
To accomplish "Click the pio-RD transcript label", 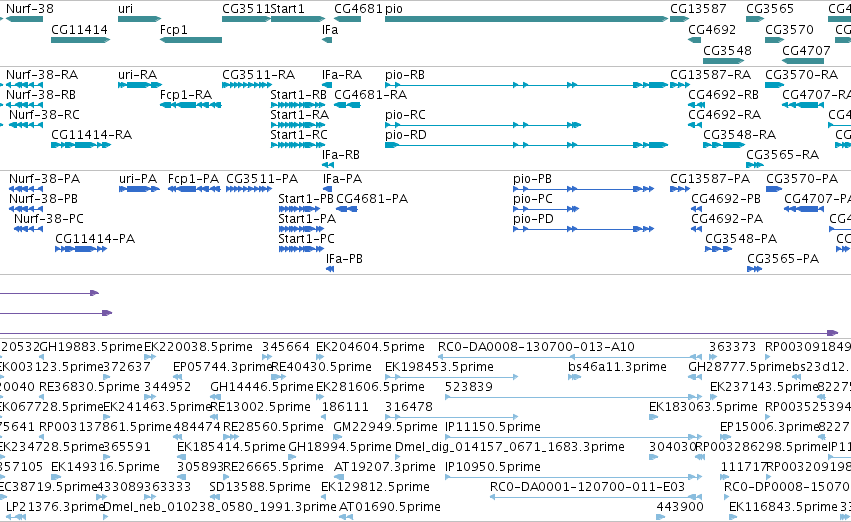I will click(x=405, y=135).
